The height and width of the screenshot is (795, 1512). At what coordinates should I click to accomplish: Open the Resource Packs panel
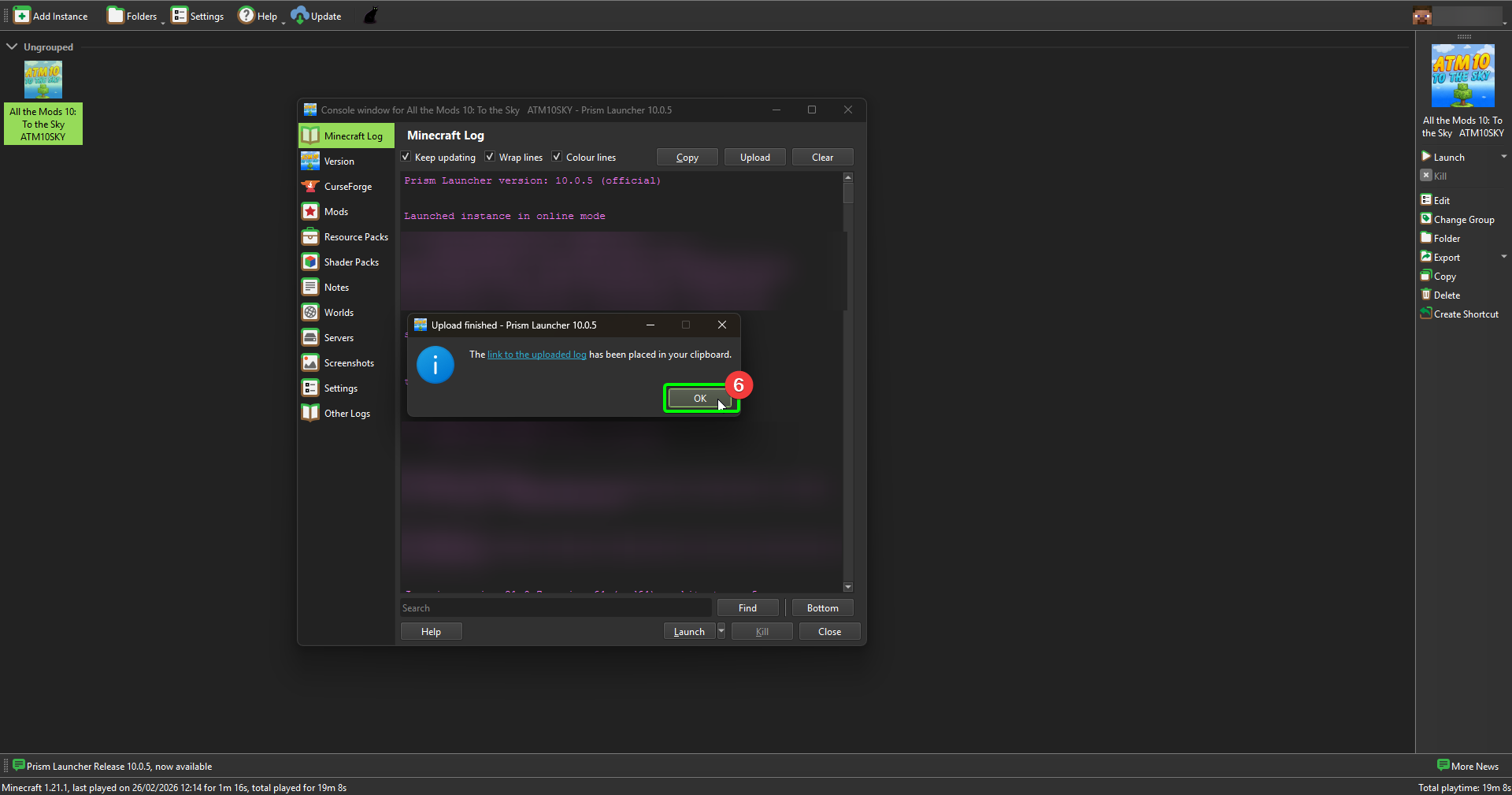click(356, 236)
